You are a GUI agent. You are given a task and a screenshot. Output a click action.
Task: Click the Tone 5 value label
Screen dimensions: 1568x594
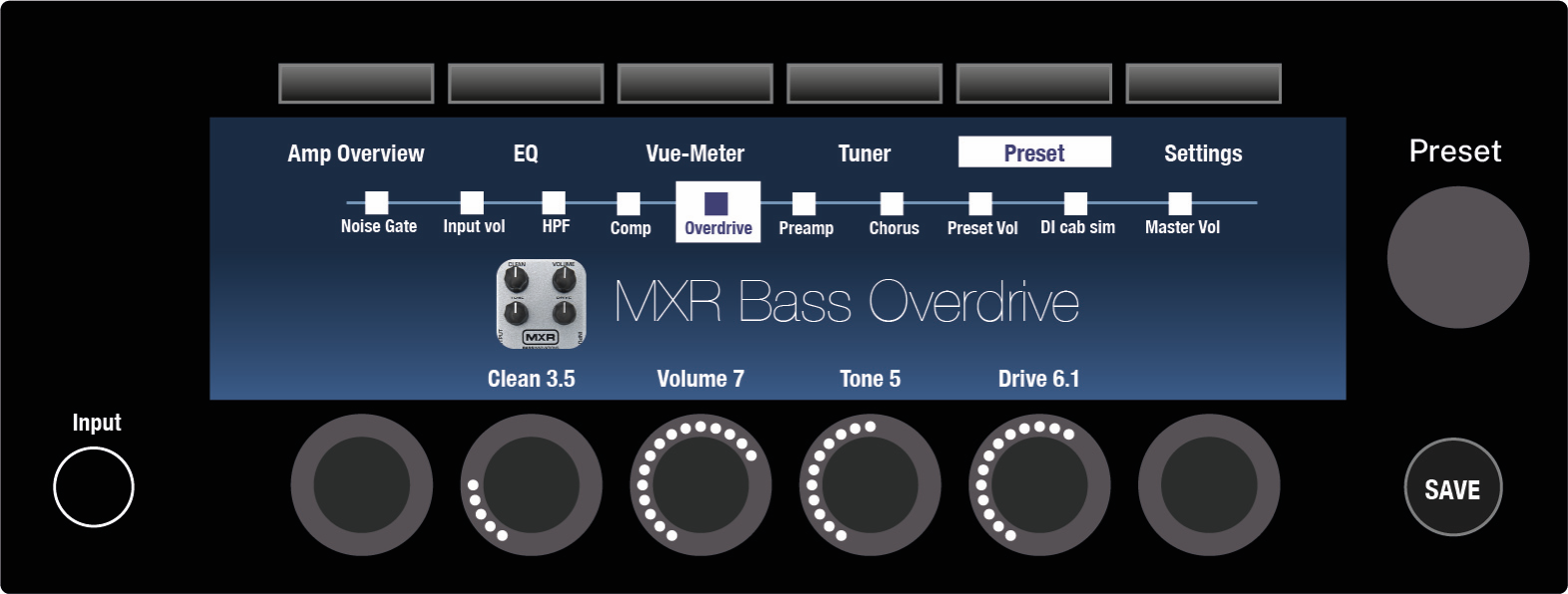[x=870, y=379]
